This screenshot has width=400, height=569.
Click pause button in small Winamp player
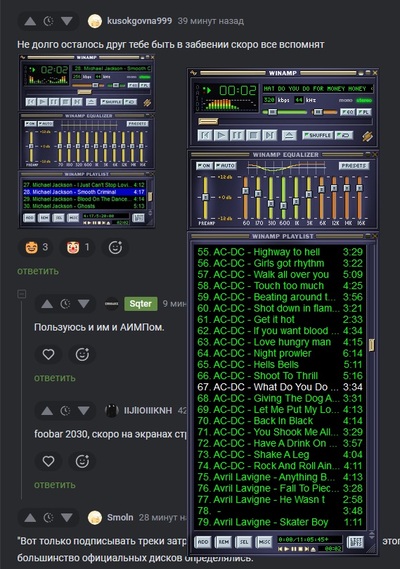pyautogui.click(x=54, y=102)
